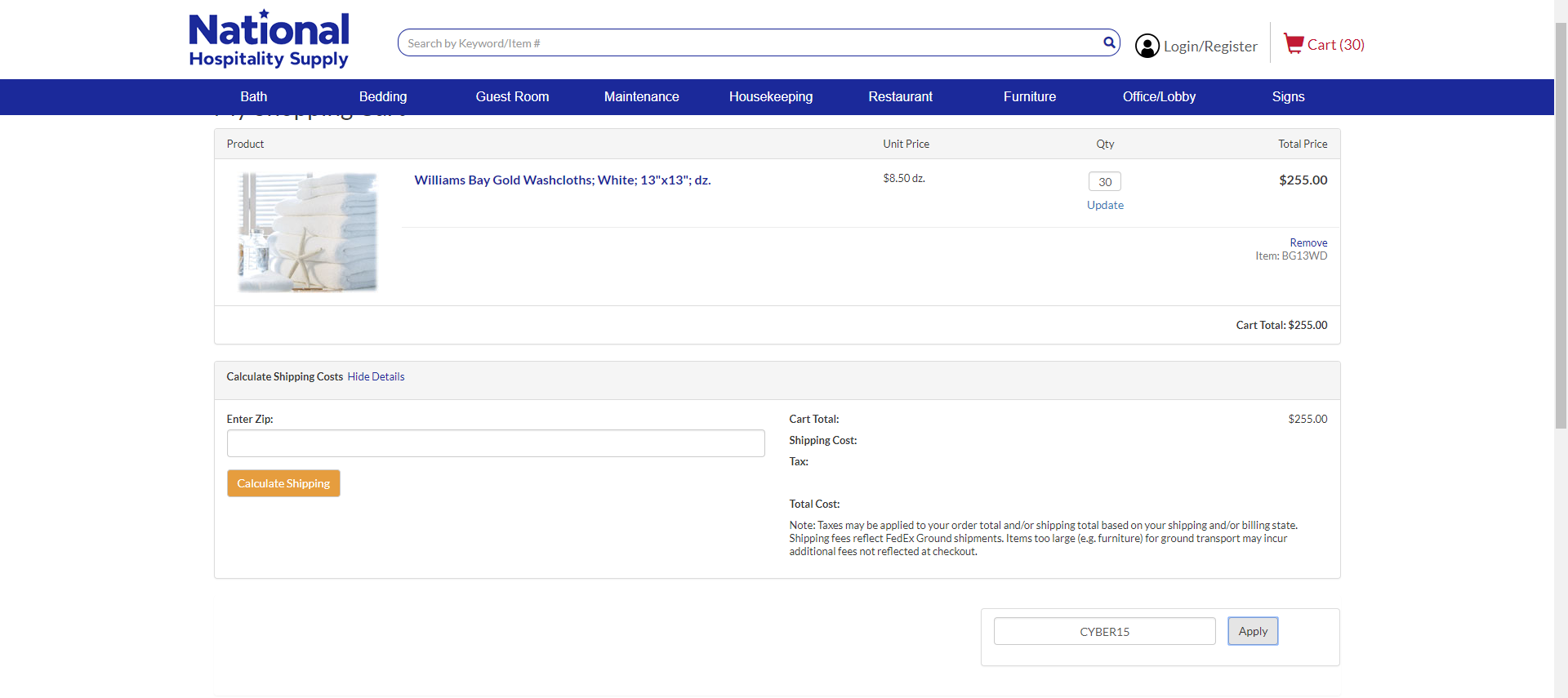Open Williams Bay Gold Washcloths product link
1568x698 pixels.
coord(563,180)
